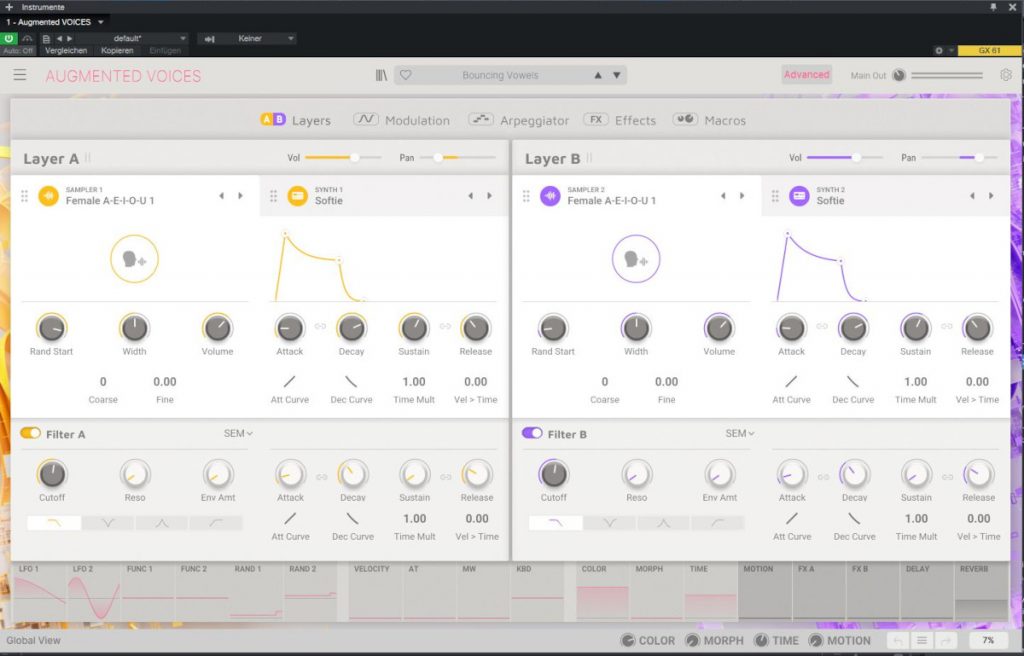Select Filter A notch mode
This screenshot has width=1024, height=656.
click(108, 523)
